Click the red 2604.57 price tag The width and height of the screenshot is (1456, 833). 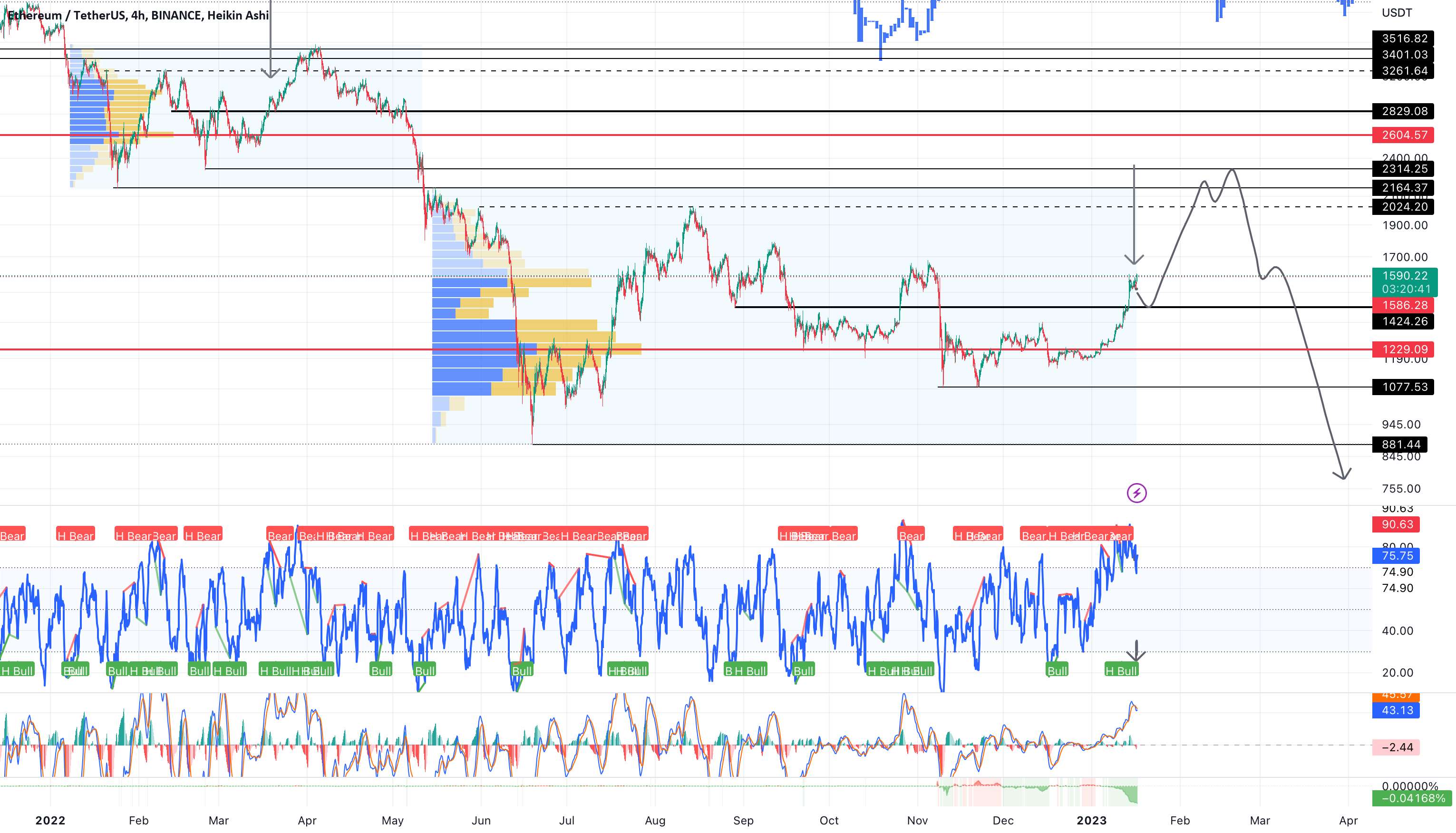[1403, 135]
